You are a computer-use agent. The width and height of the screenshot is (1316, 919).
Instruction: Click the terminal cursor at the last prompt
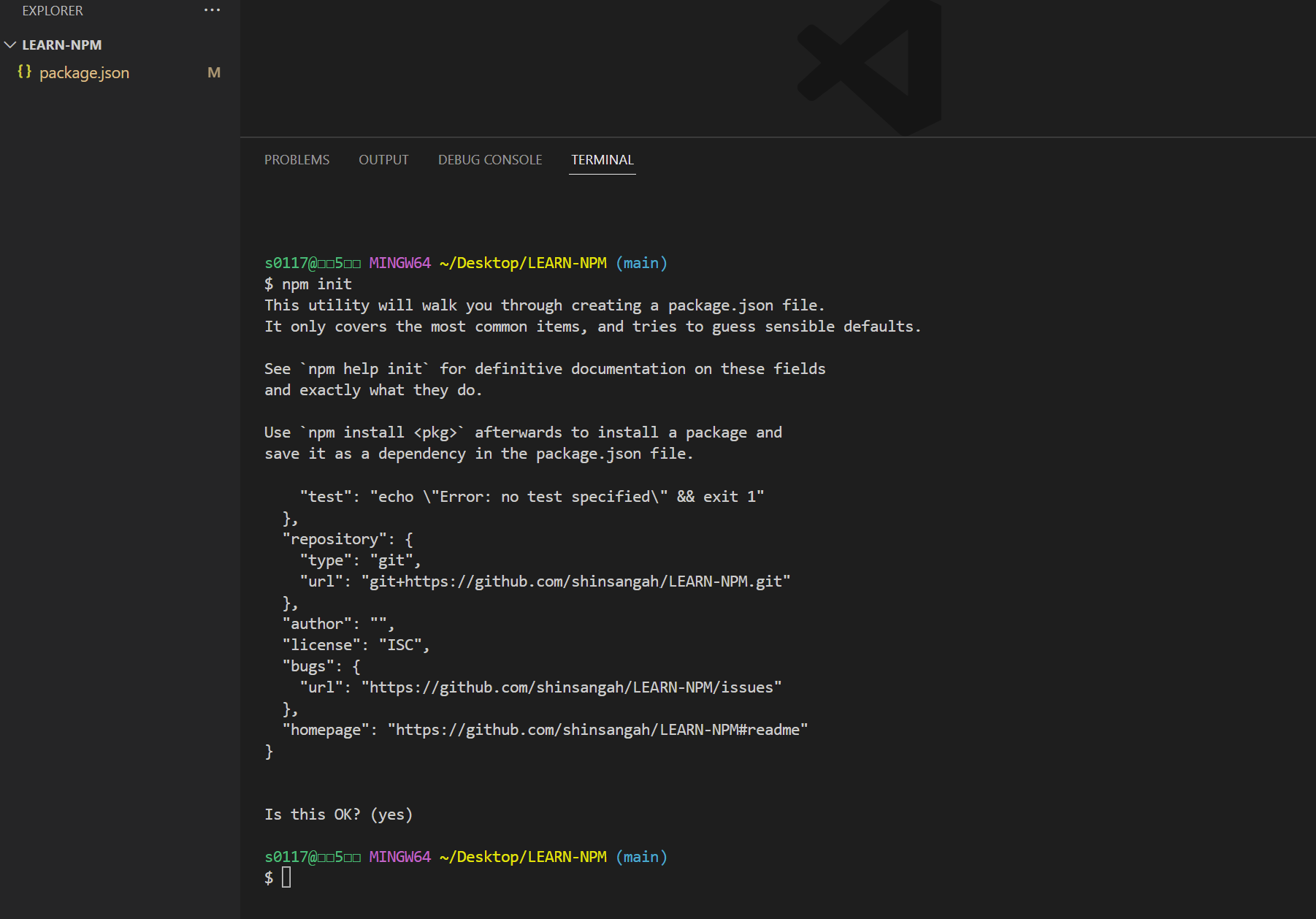point(286,877)
